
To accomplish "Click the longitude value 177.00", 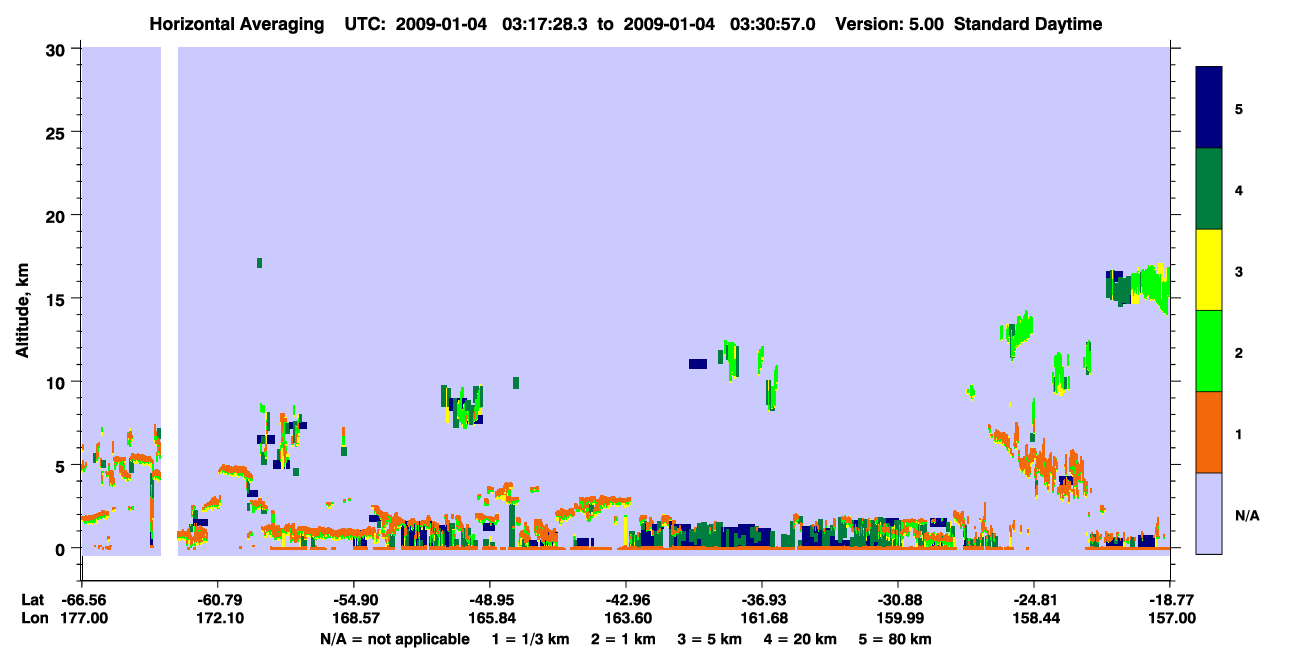I will [82, 619].
